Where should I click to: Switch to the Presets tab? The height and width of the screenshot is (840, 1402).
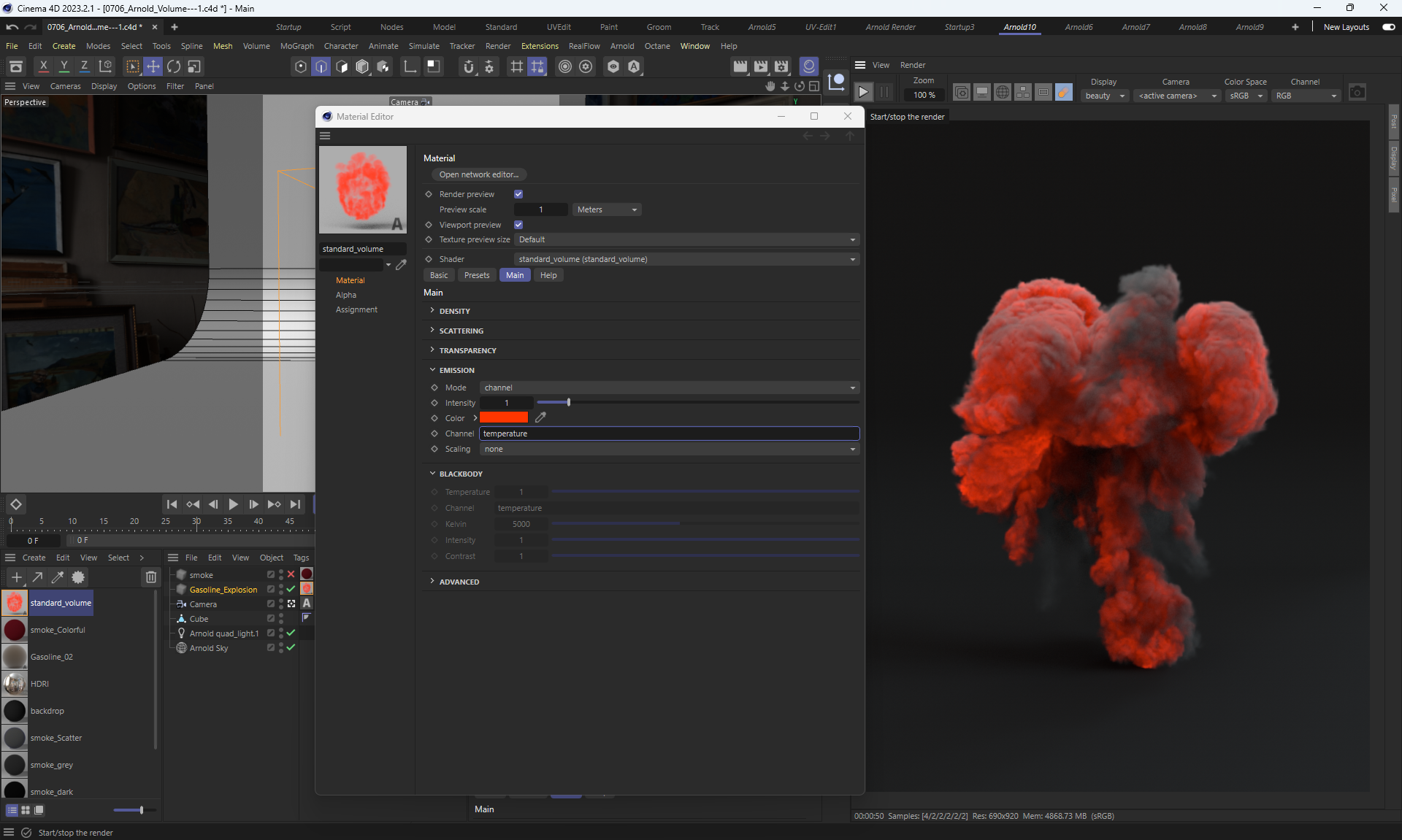click(x=476, y=275)
